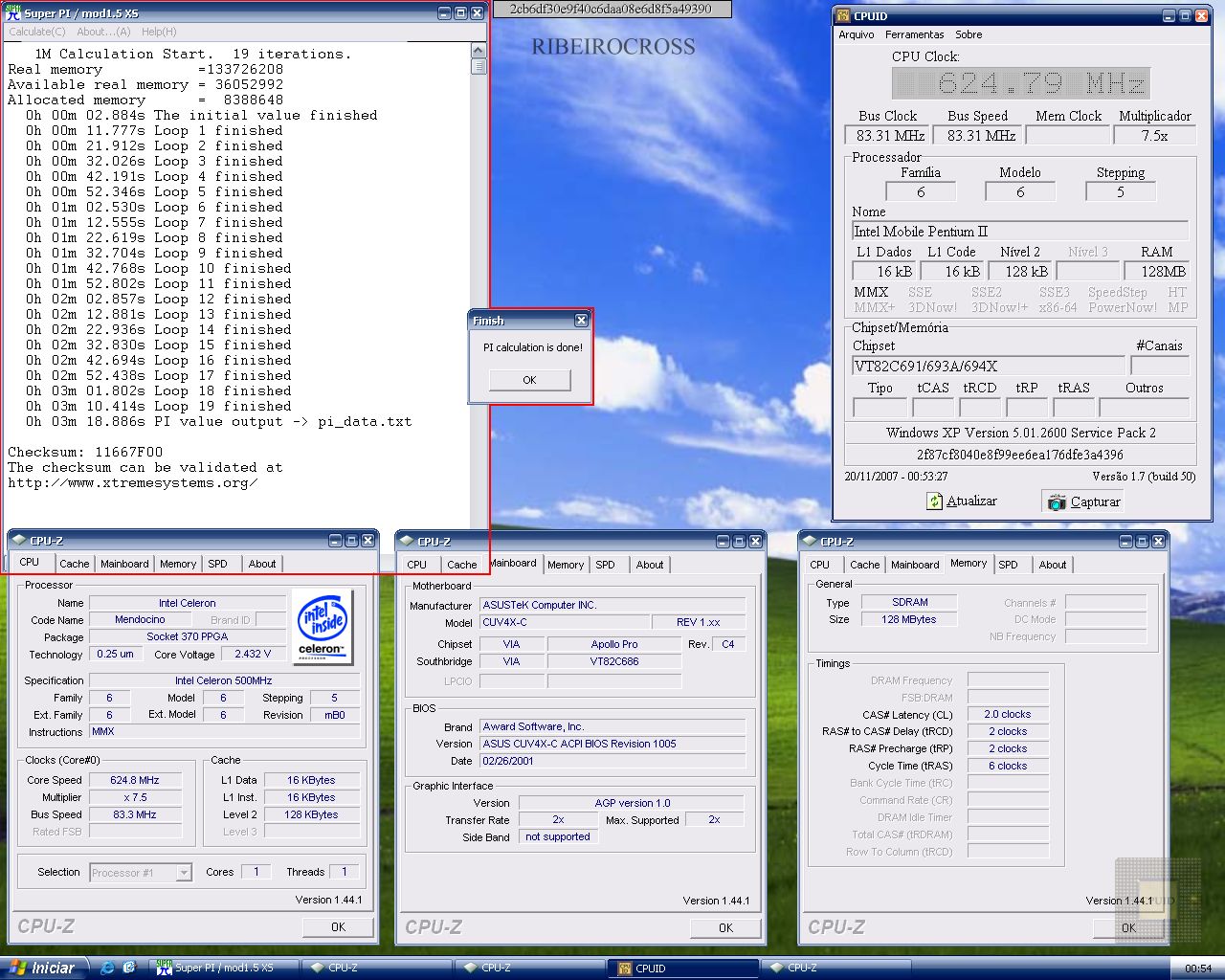Click the BIOS date 02/26/2001 value
Viewport: 1225px width, 980px height.
[612, 761]
